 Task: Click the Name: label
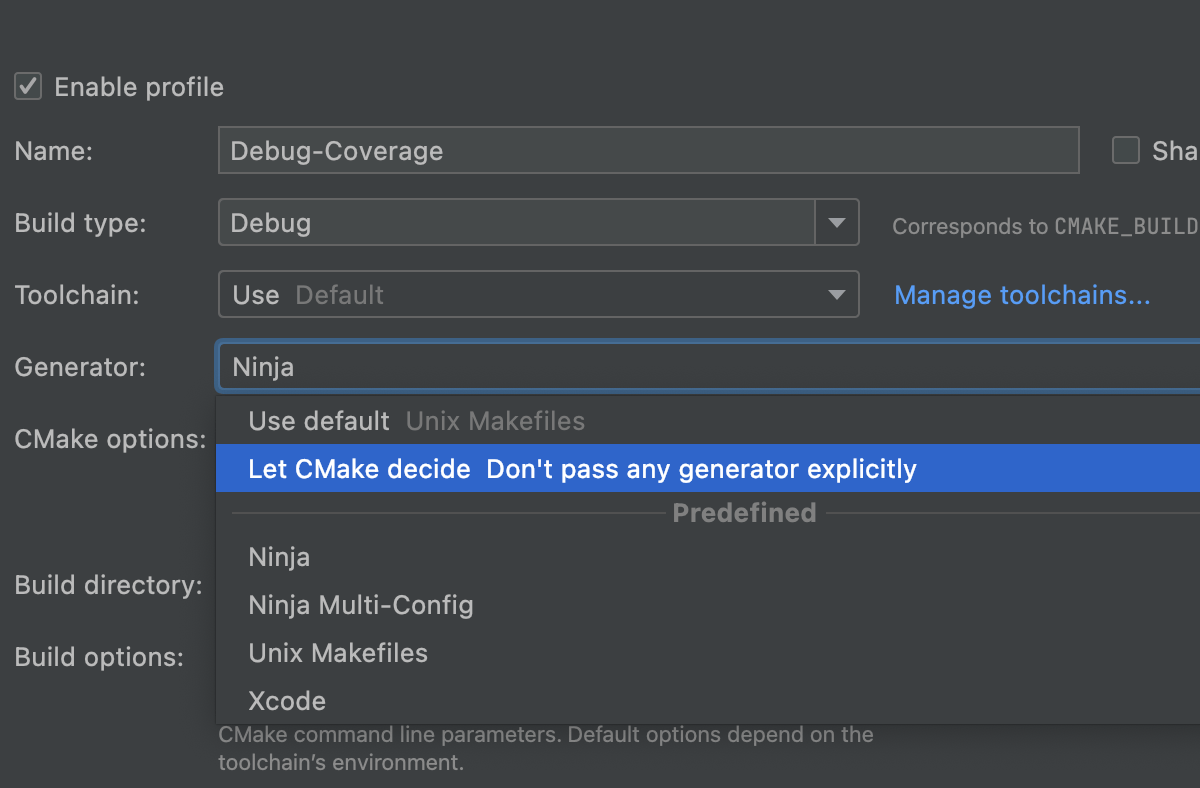pos(53,151)
